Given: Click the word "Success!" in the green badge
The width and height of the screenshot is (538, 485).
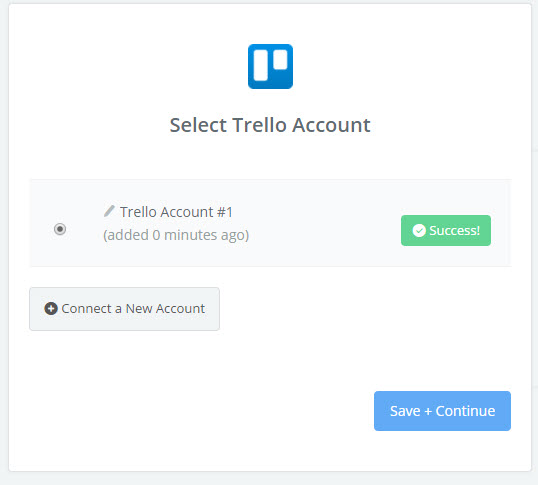Looking at the screenshot, I should click(454, 230).
